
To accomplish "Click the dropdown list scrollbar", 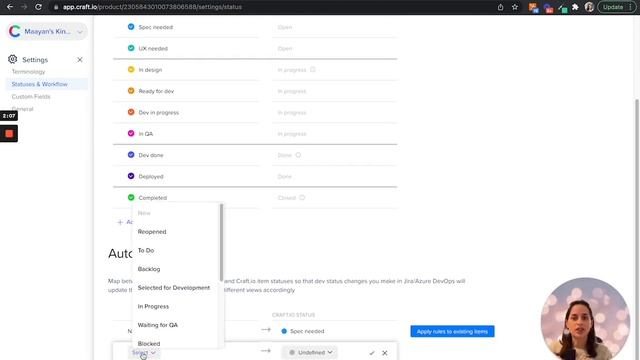I will coord(221,242).
